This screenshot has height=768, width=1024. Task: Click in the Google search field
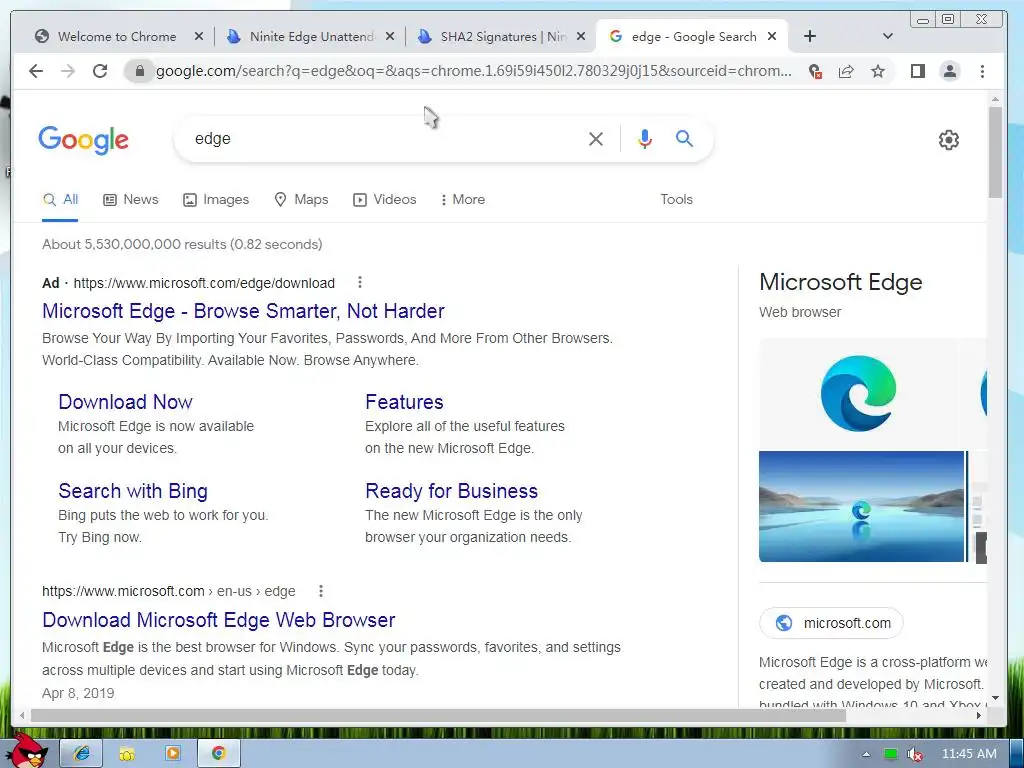[385, 138]
